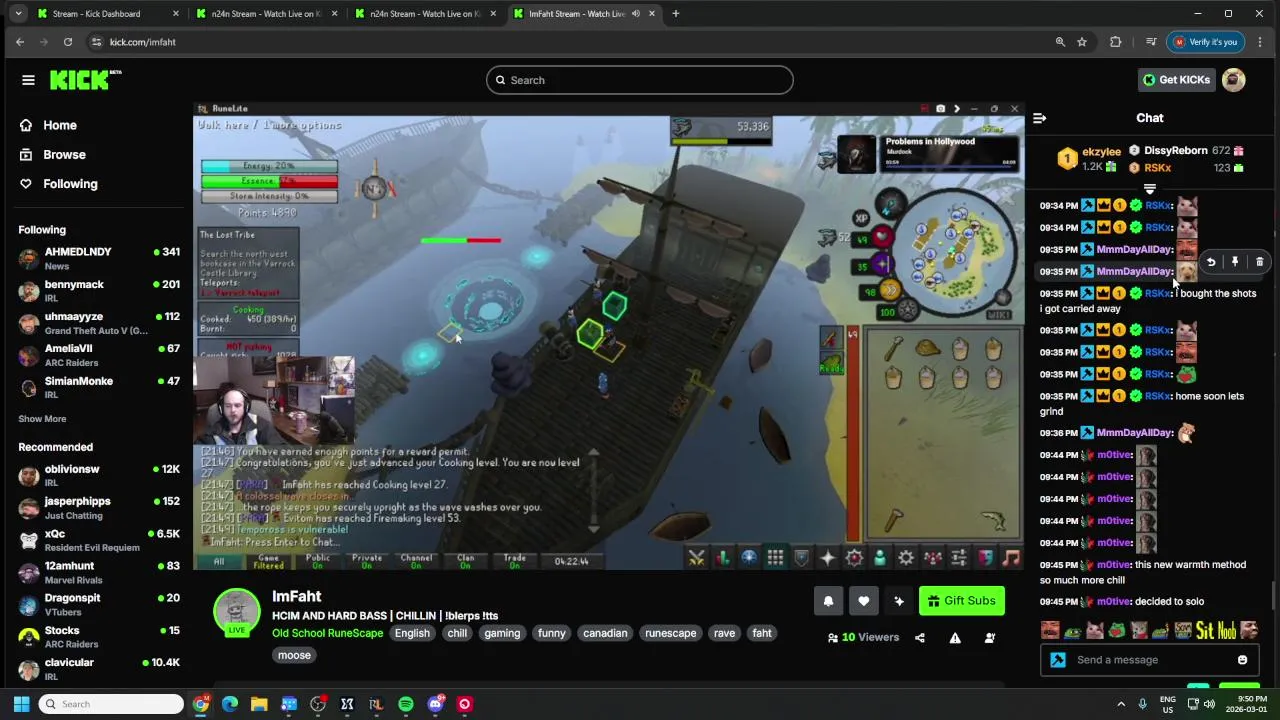Image resolution: width=1280 pixels, height=720 pixels.
Task: Open SimianMonke followed channel
Action: pos(98,387)
